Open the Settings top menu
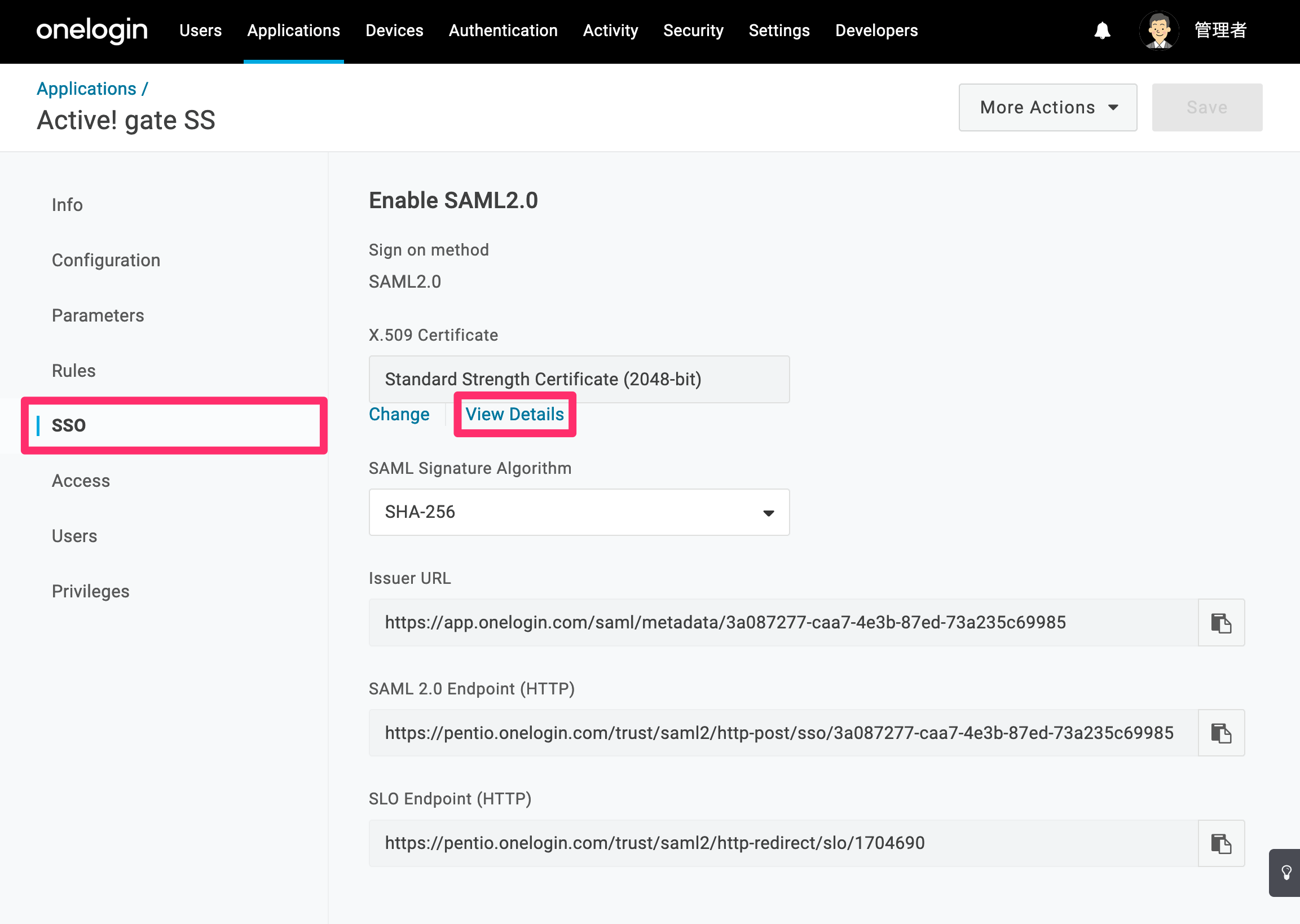Viewport: 1300px width, 924px height. pyautogui.click(x=779, y=30)
